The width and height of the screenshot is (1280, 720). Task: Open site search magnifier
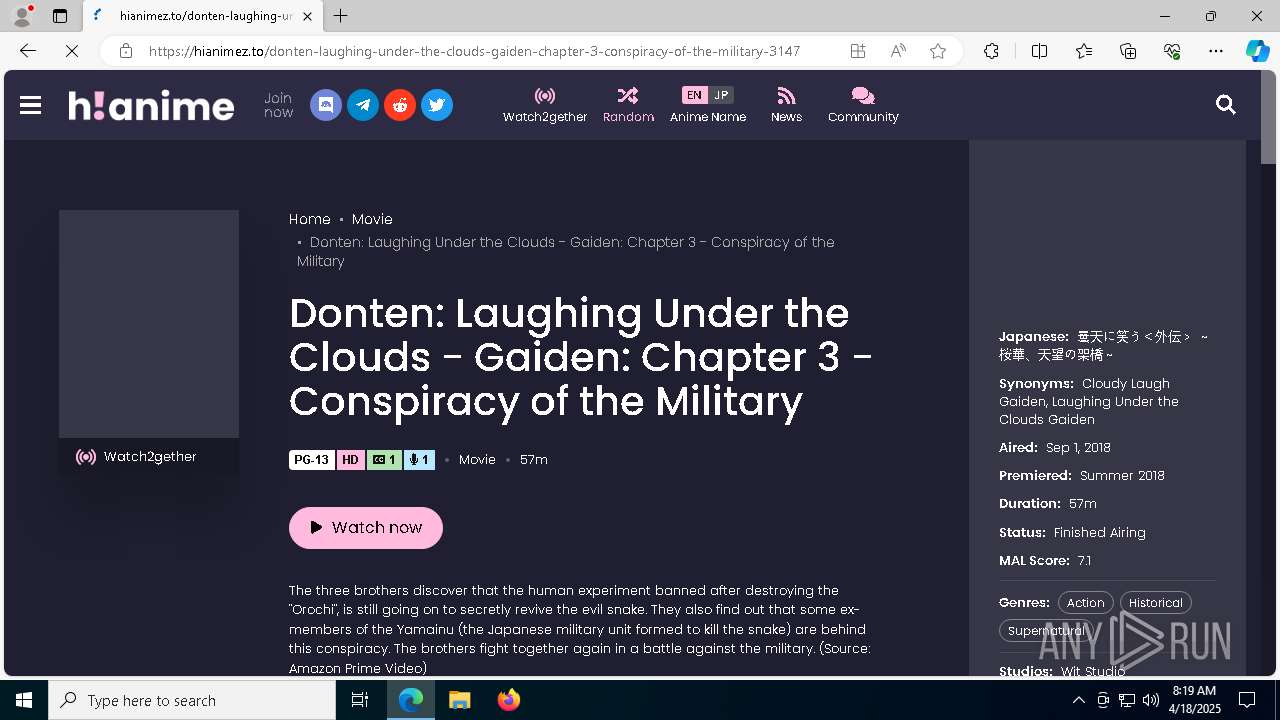click(x=1226, y=105)
